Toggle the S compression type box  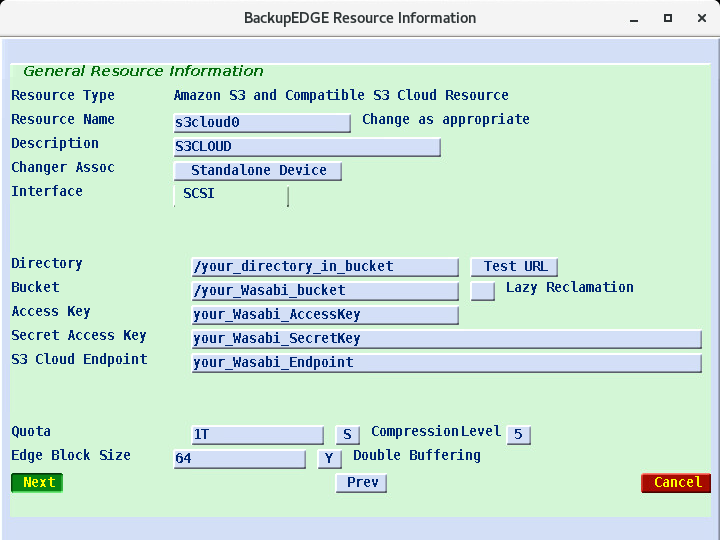pyautogui.click(x=348, y=434)
